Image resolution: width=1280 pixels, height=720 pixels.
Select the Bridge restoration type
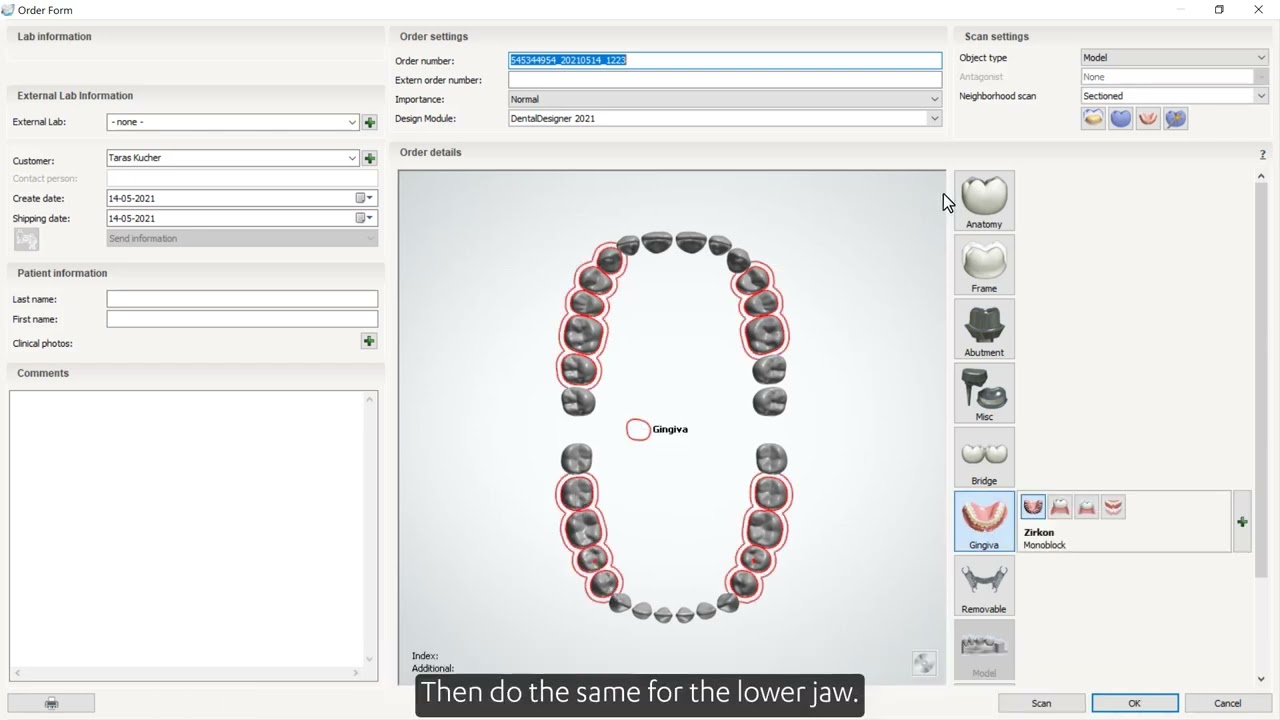984,456
